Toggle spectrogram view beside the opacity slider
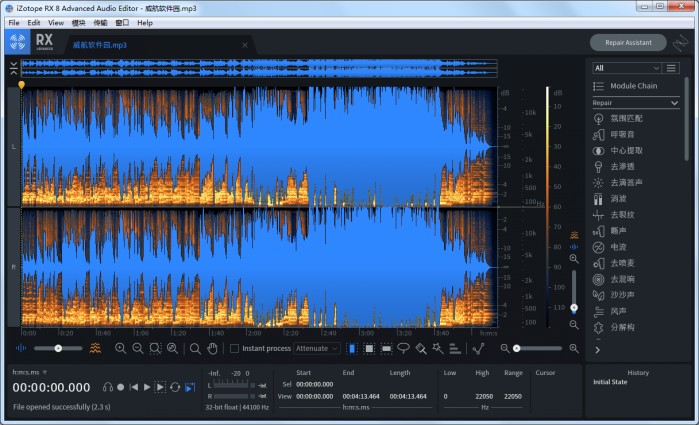 point(95,348)
